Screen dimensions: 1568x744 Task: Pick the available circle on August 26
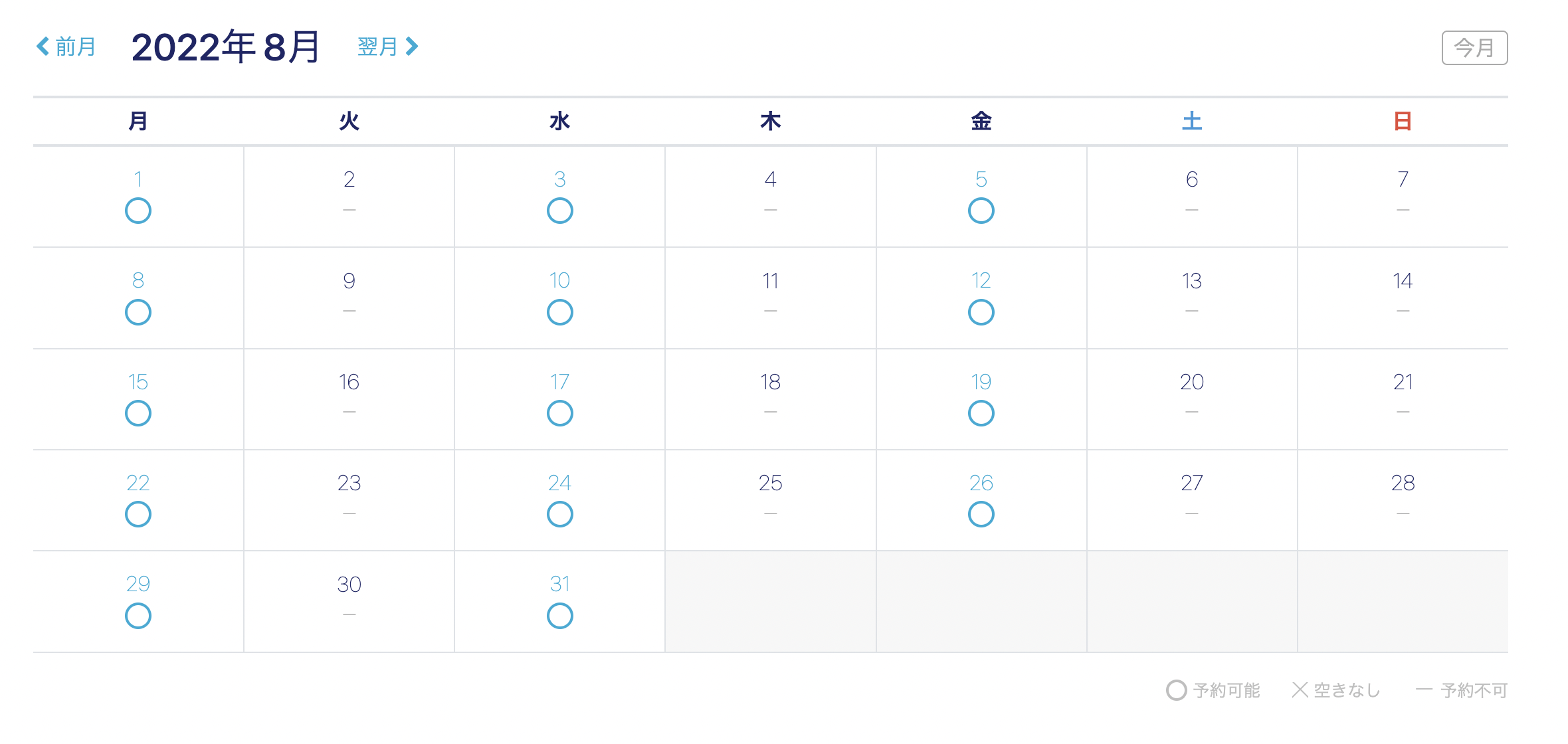tap(981, 514)
